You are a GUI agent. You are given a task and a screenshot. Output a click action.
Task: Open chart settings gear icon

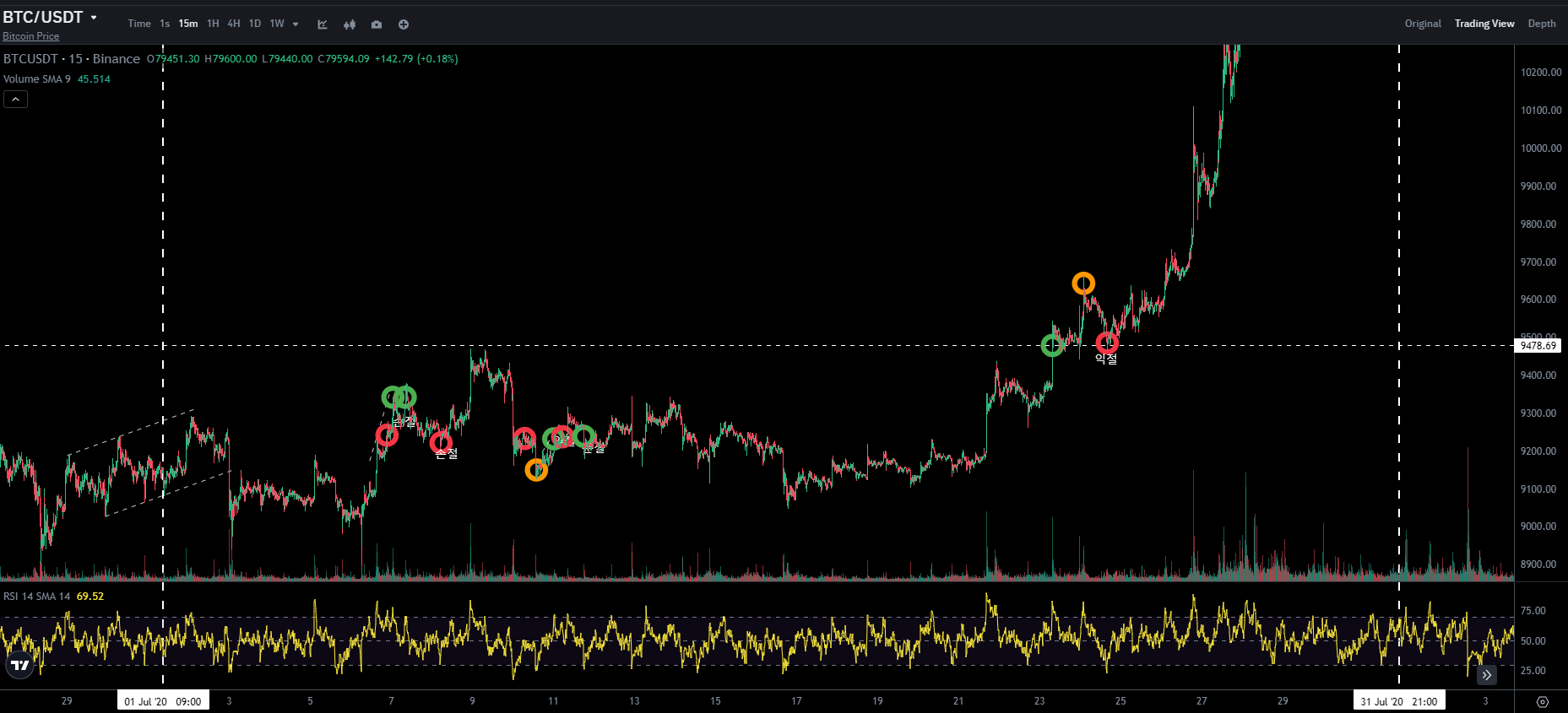(1543, 702)
